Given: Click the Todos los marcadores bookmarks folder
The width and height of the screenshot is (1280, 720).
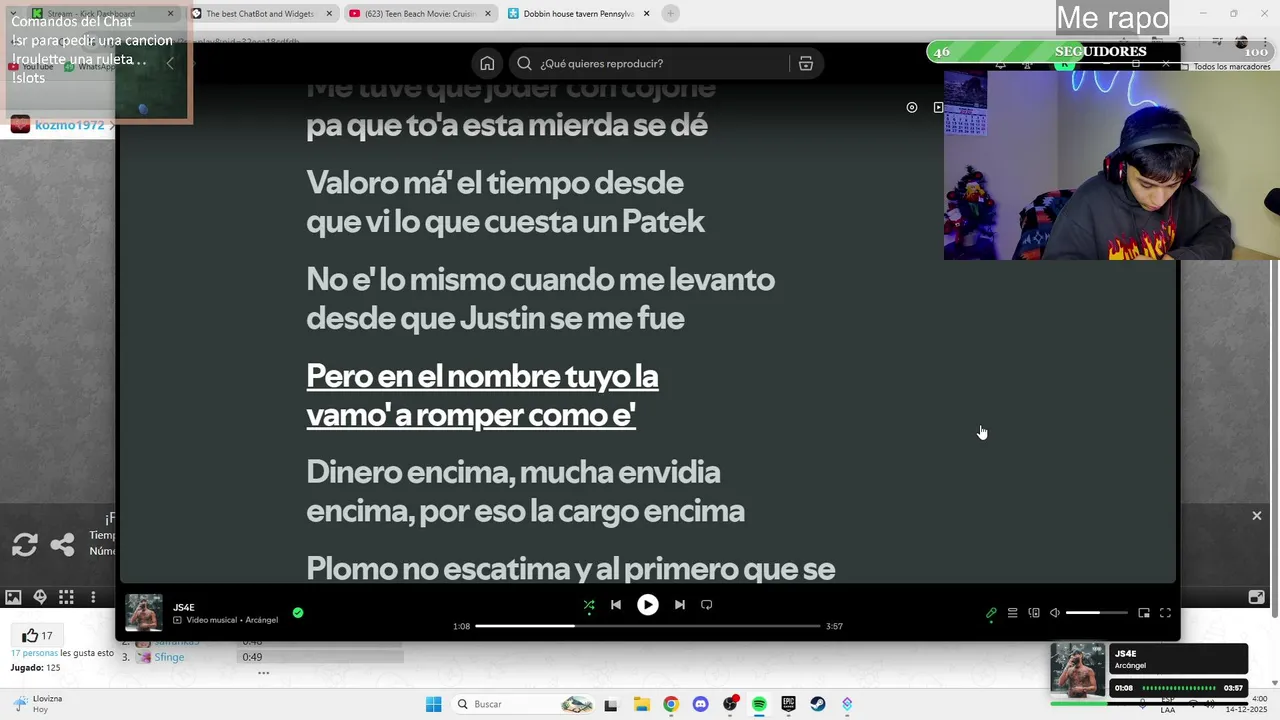Looking at the screenshot, I should 1225,67.
